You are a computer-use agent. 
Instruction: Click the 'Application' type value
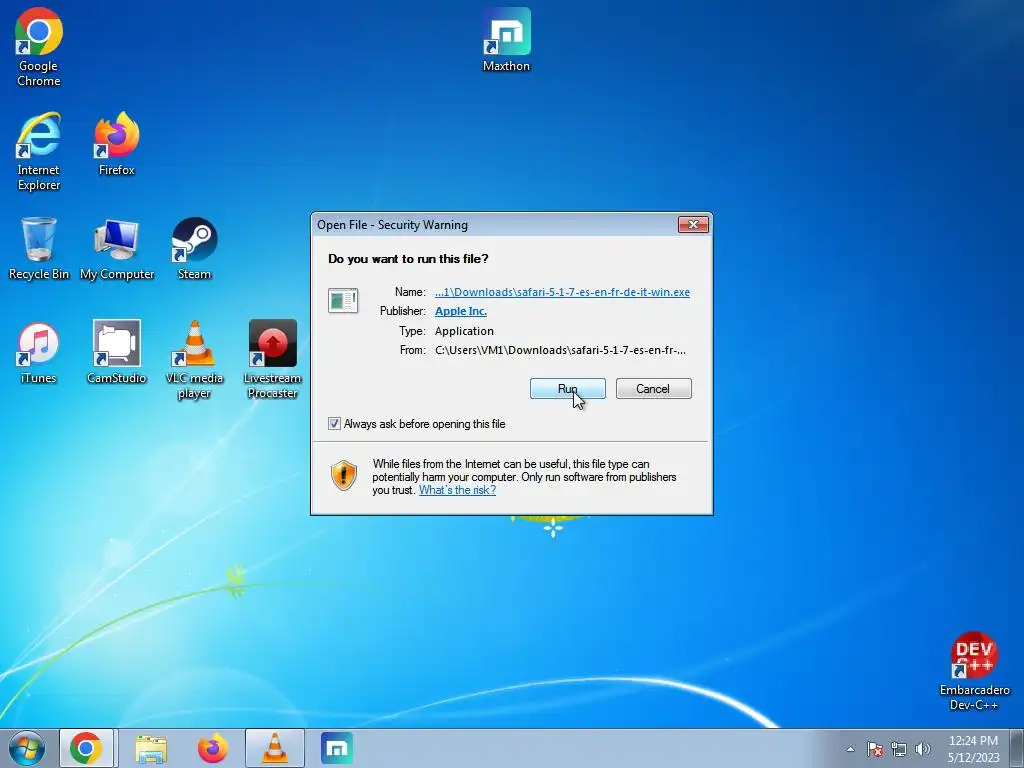[x=464, y=331]
